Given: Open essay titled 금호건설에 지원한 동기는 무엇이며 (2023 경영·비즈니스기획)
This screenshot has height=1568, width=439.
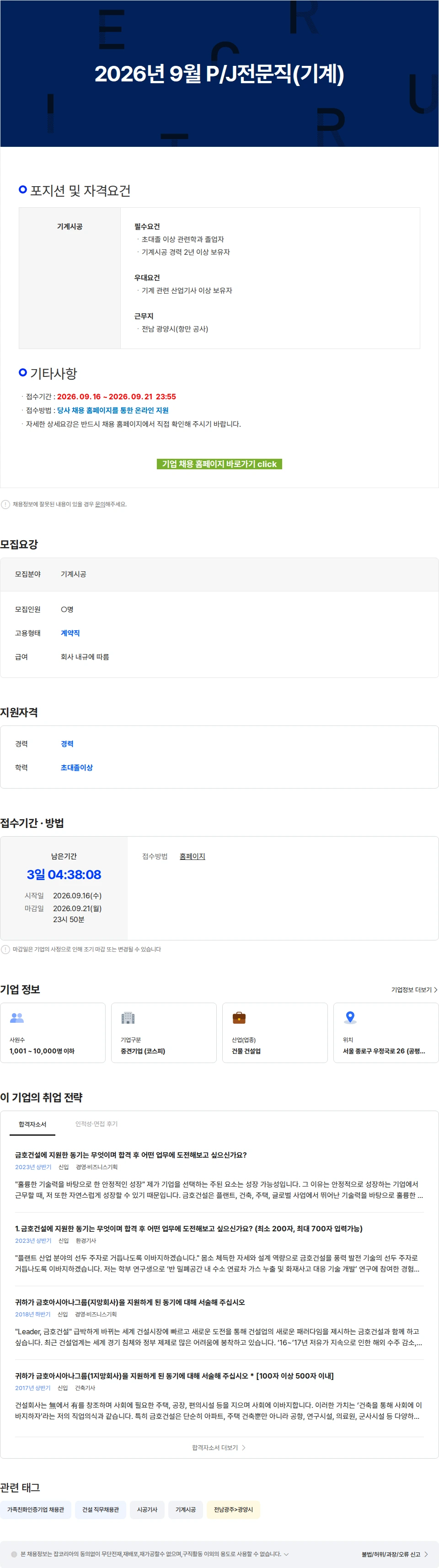Looking at the screenshot, I should pyautogui.click(x=131, y=1155).
